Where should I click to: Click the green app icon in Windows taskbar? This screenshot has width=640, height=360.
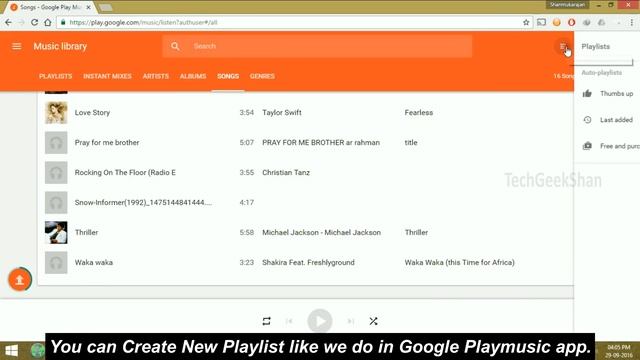pyautogui.click(x=38, y=351)
